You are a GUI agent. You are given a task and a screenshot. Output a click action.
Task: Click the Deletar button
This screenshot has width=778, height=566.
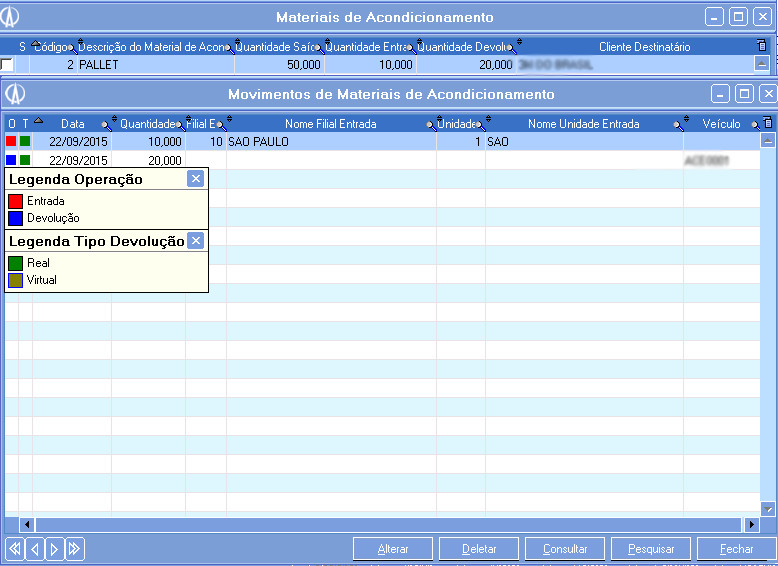tap(479, 549)
